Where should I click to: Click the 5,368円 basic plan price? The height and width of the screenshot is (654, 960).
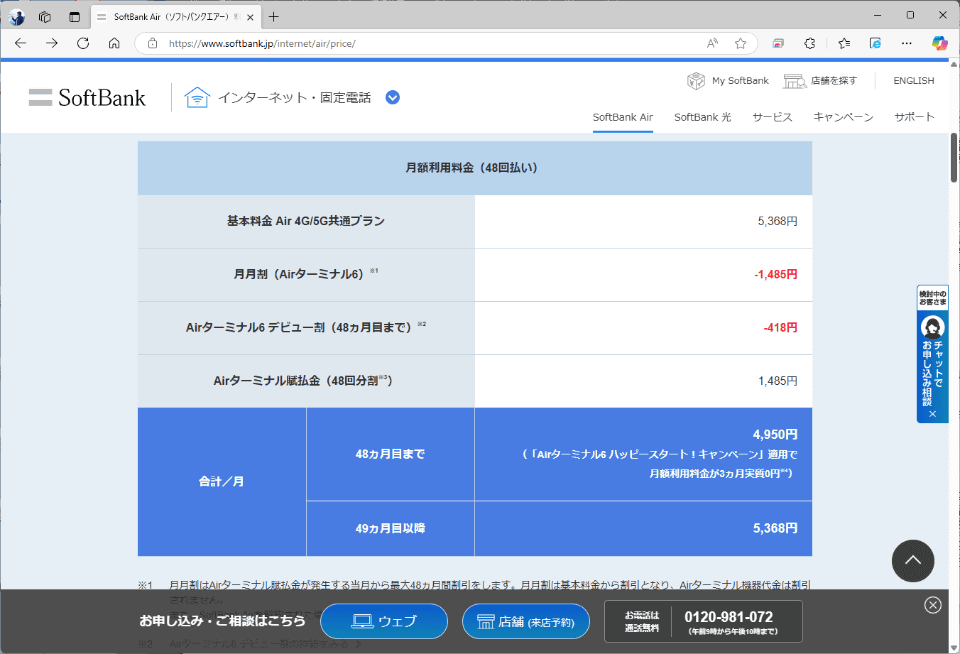[777, 221]
